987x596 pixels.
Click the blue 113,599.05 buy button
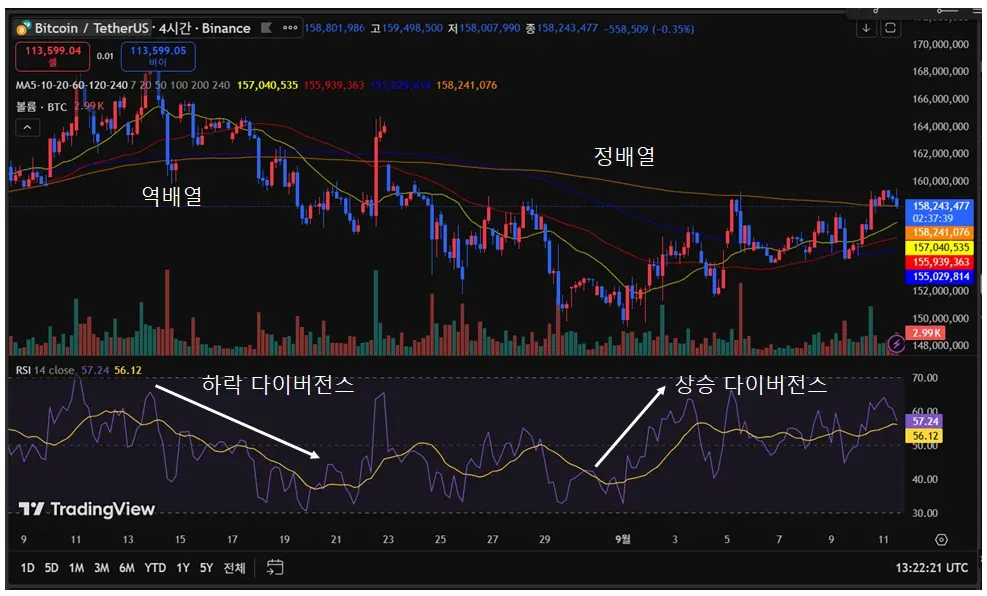(158, 56)
